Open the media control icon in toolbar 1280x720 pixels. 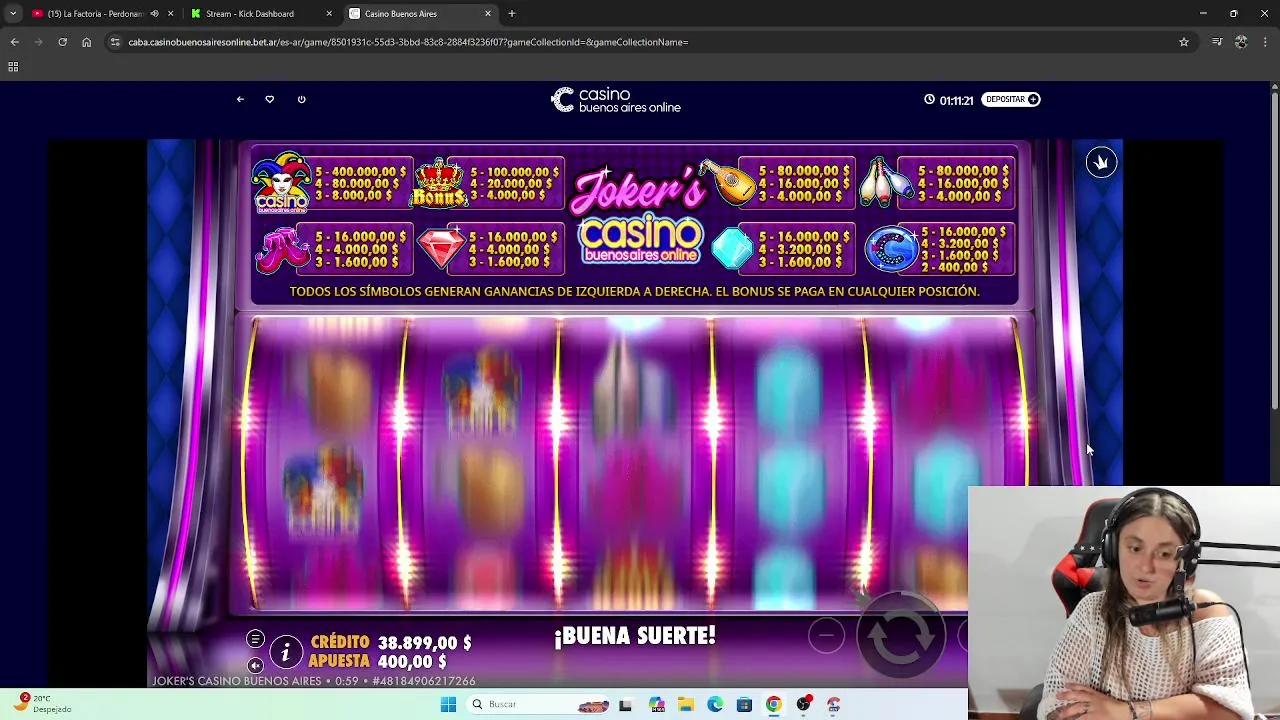[1217, 42]
